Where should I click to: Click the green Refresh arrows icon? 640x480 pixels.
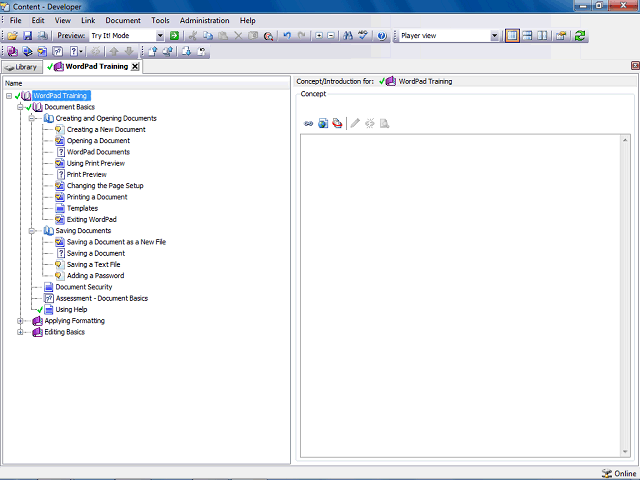[x=580, y=36]
